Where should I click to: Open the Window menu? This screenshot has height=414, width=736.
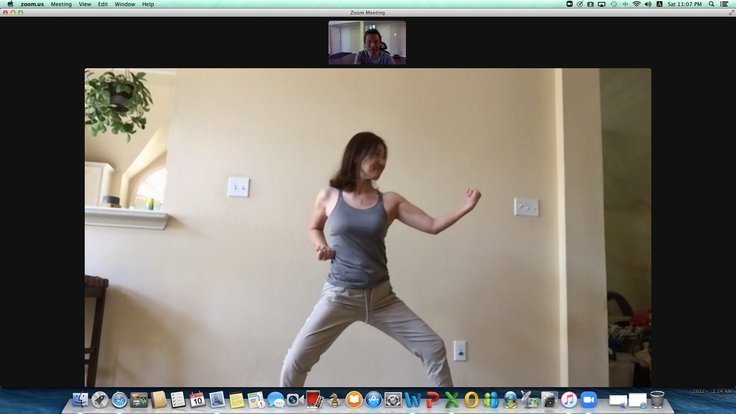click(125, 4)
